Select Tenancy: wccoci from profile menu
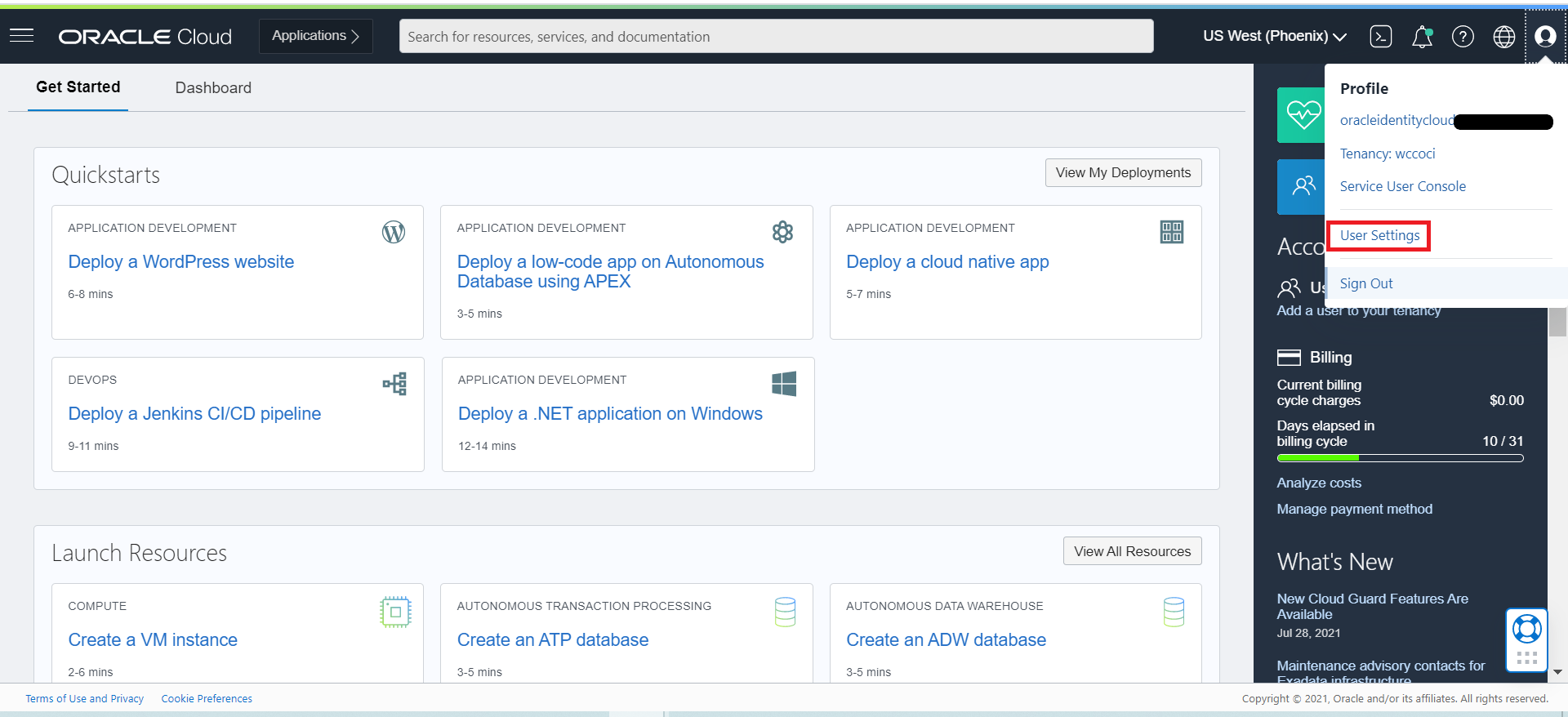The image size is (1568, 717). pyautogui.click(x=1388, y=154)
